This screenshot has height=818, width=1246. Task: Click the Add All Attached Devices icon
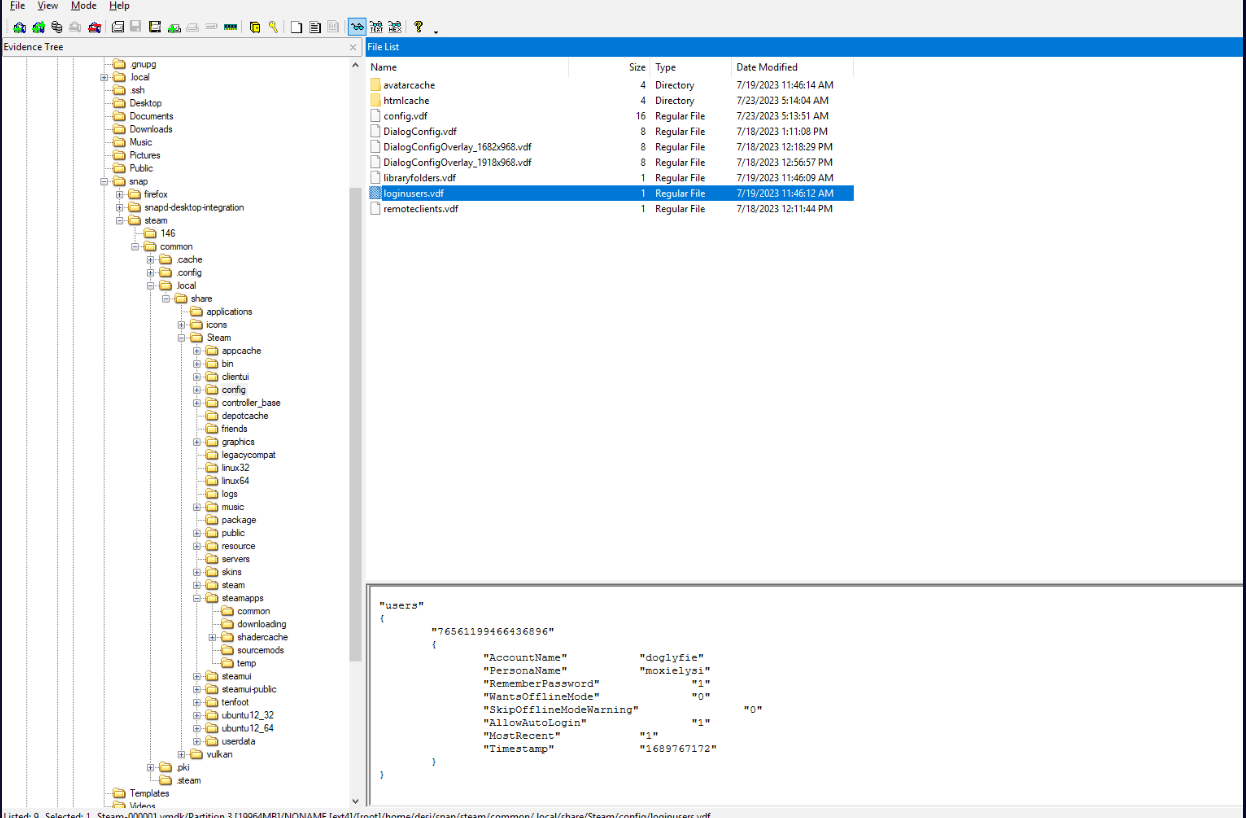(x=38, y=27)
